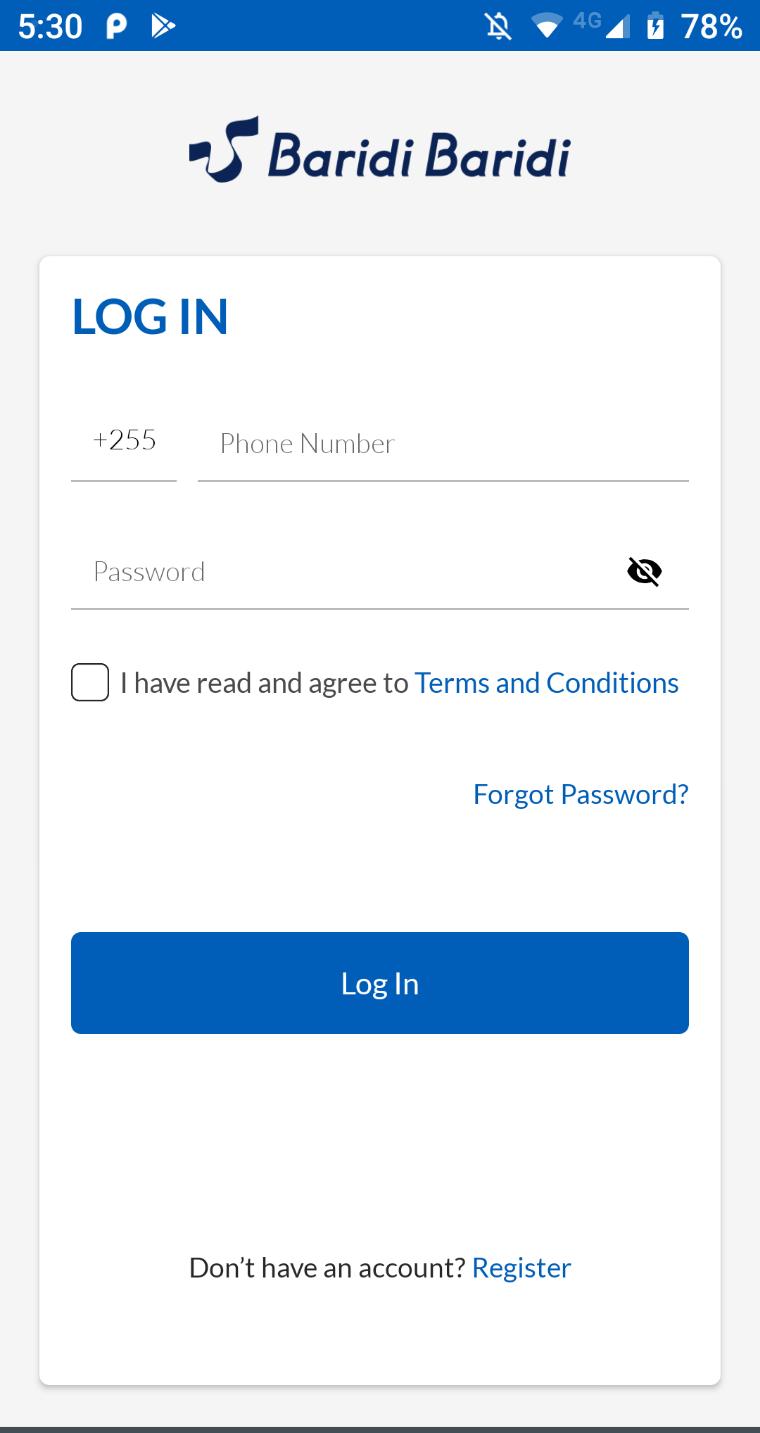Check the Terms and Conditions agreement box

pyautogui.click(x=90, y=683)
